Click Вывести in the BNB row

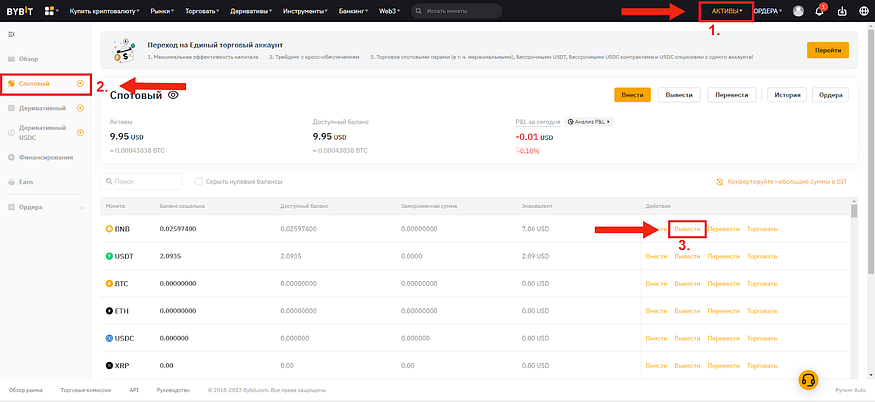(x=687, y=229)
